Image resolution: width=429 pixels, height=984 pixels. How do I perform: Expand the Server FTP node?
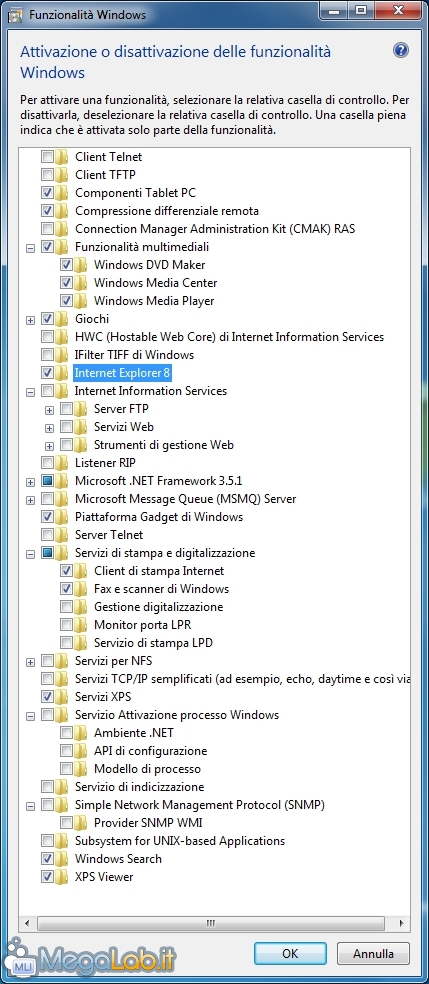click(50, 410)
